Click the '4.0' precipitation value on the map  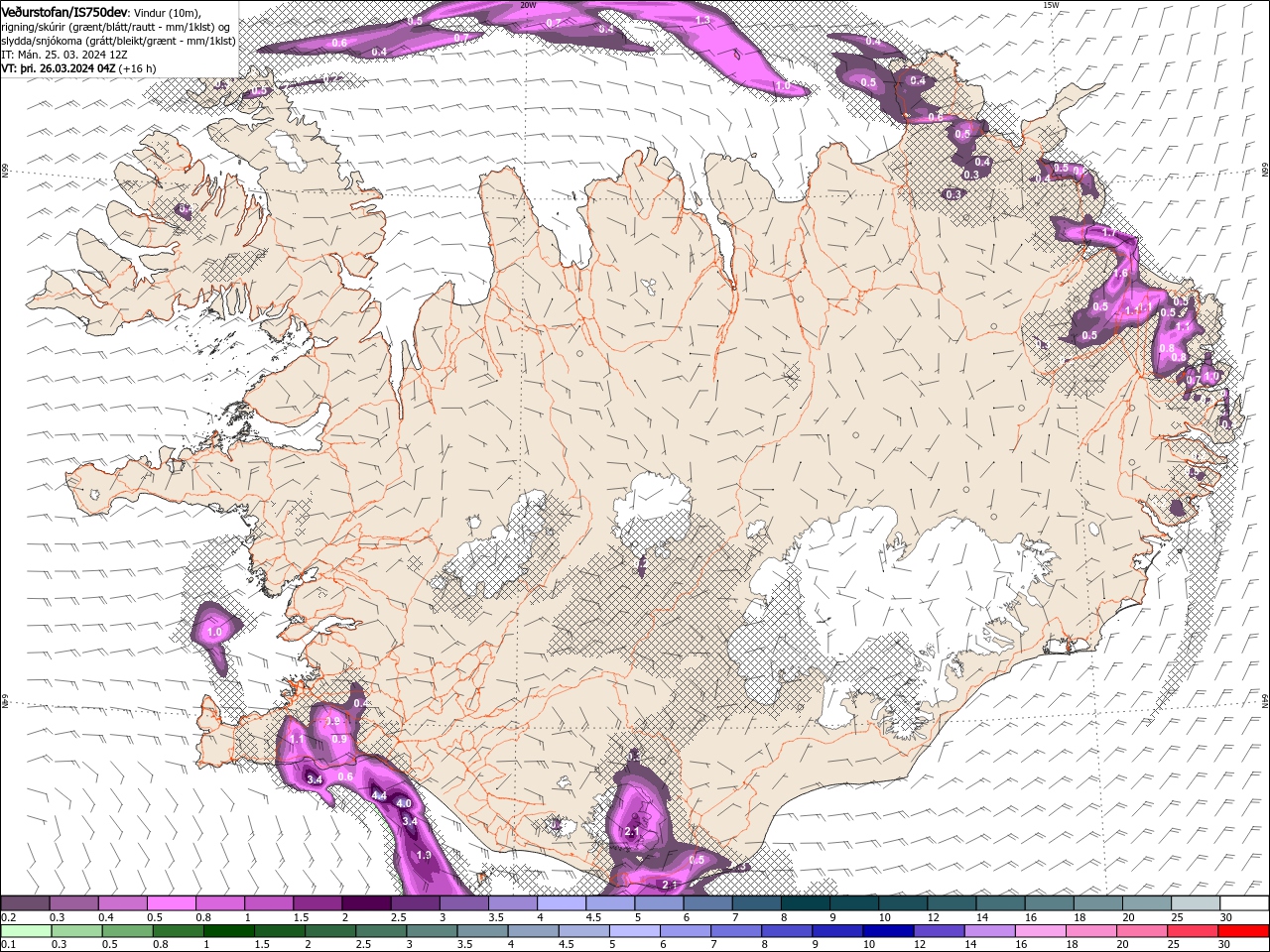pyautogui.click(x=403, y=803)
